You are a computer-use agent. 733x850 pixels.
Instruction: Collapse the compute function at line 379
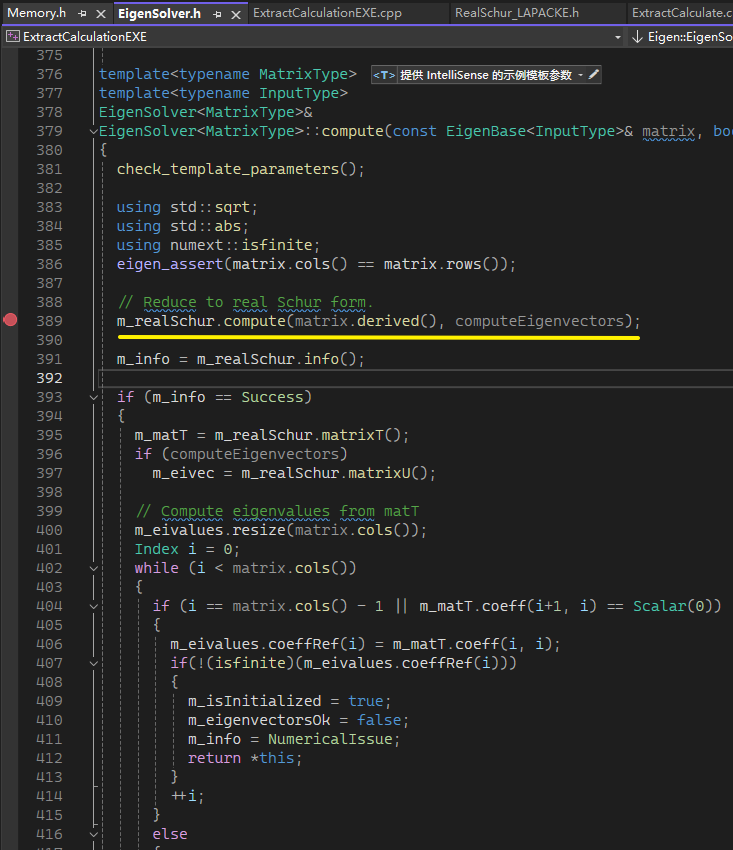(93, 131)
